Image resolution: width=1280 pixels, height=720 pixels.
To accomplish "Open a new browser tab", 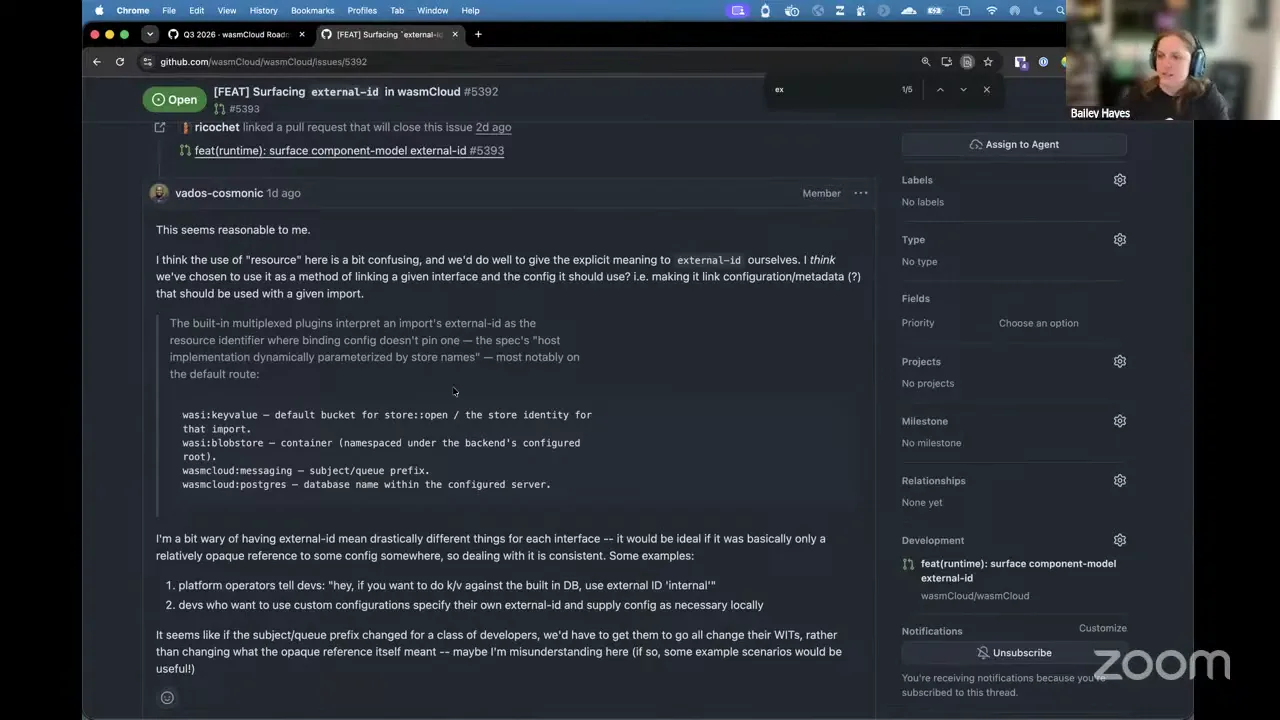I will tap(478, 34).
